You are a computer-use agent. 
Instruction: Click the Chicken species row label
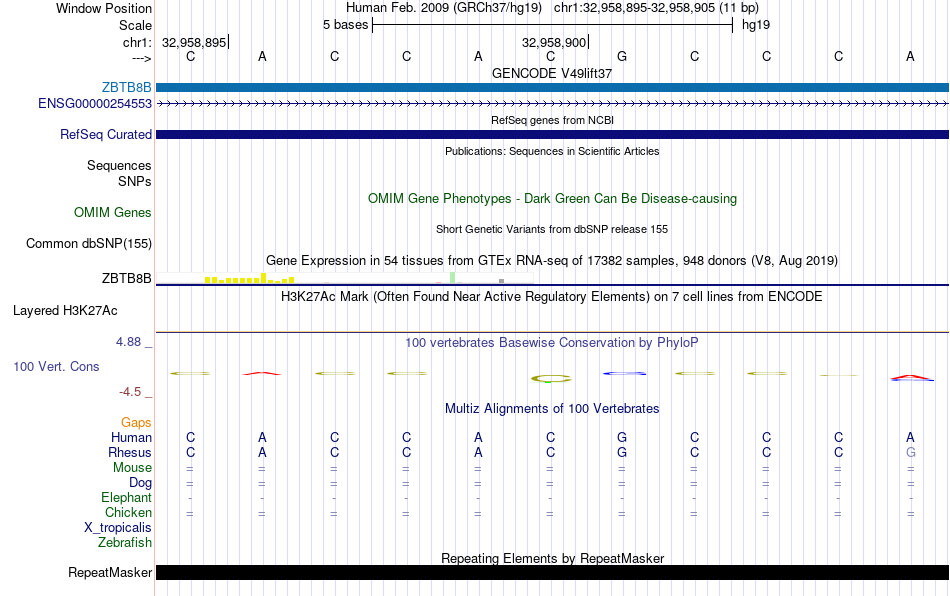[x=128, y=512]
